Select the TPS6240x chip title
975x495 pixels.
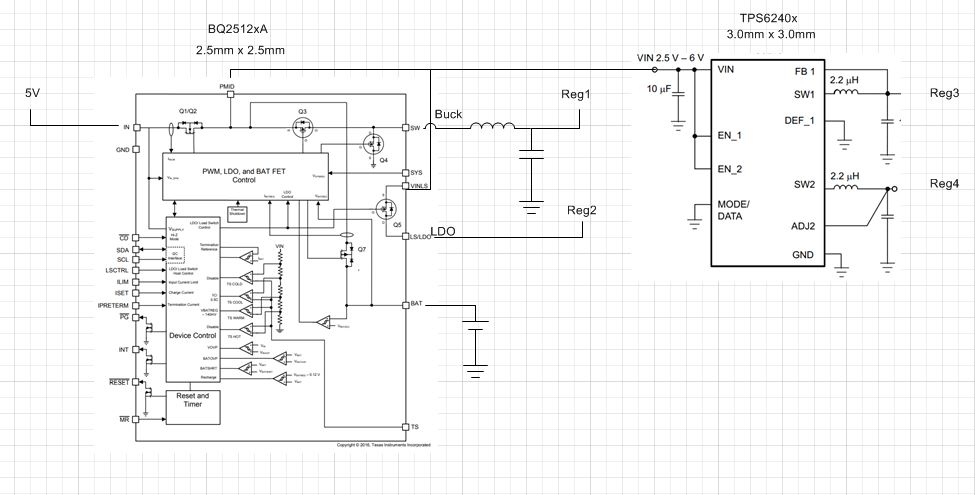tap(769, 19)
